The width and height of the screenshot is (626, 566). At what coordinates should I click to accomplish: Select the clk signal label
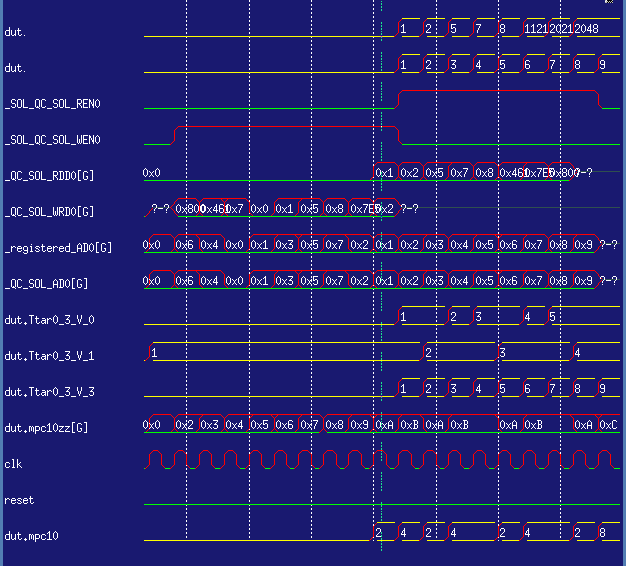tap(13, 464)
